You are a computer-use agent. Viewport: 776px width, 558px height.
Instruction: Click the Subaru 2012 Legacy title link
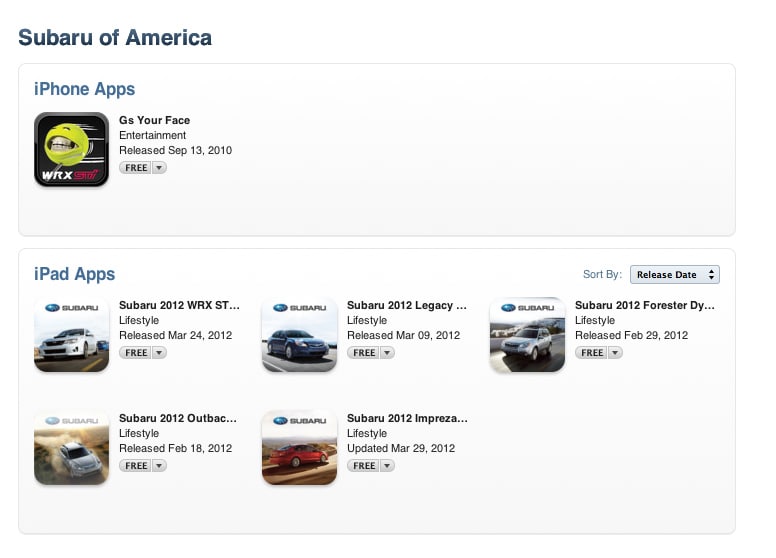406,305
